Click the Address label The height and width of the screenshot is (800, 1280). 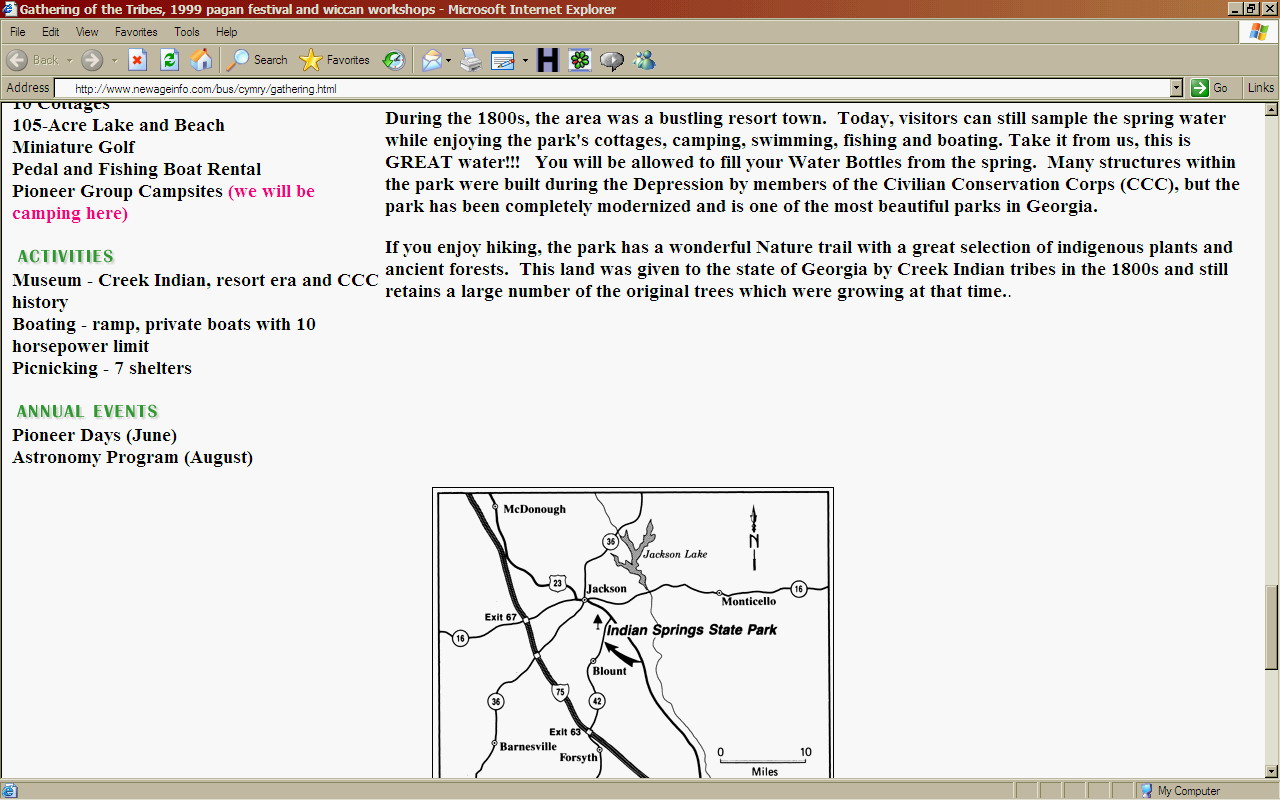(x=28, y=88)
